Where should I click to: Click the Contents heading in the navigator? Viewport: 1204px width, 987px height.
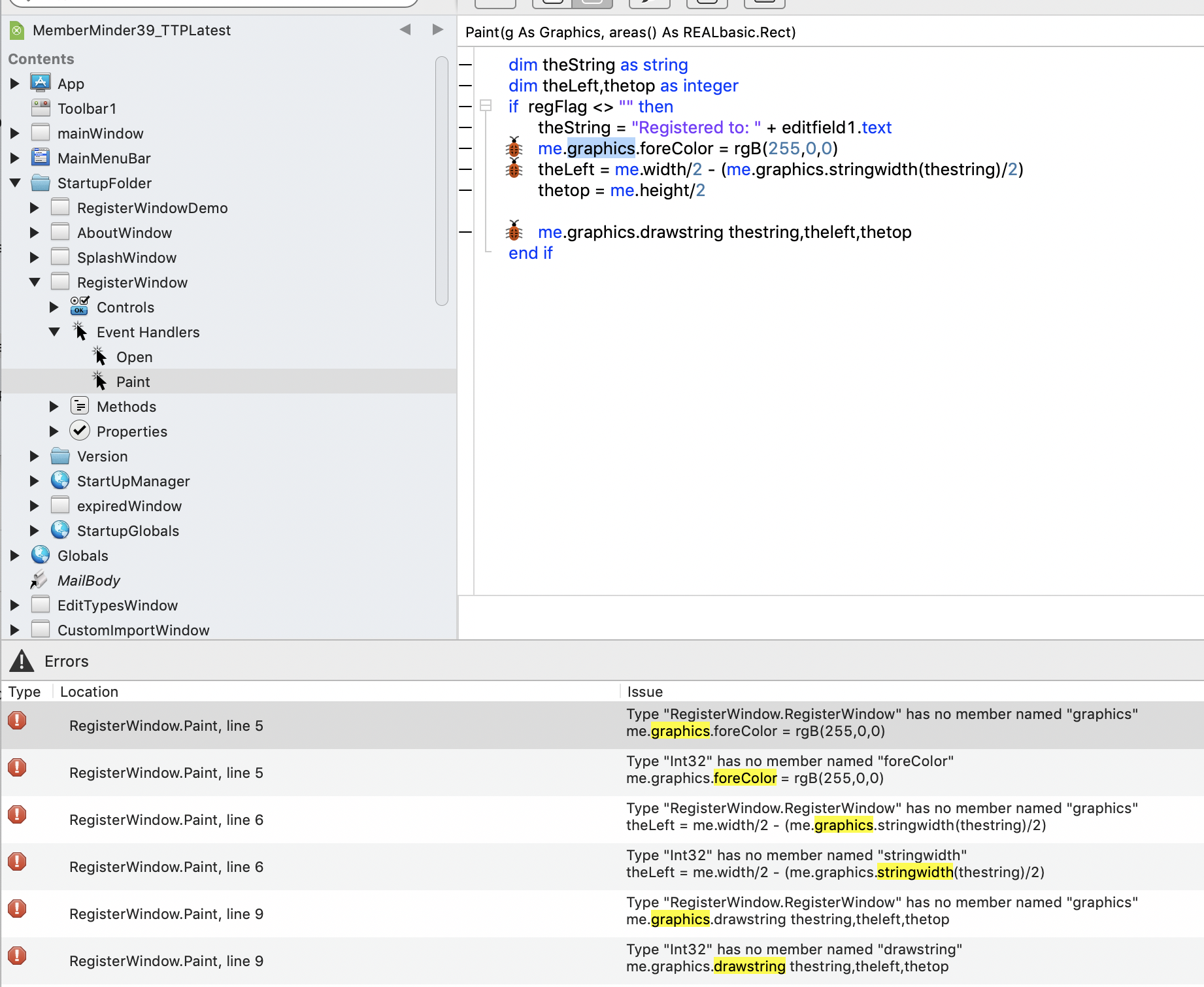pyautogui.click(x=41, y=59)
